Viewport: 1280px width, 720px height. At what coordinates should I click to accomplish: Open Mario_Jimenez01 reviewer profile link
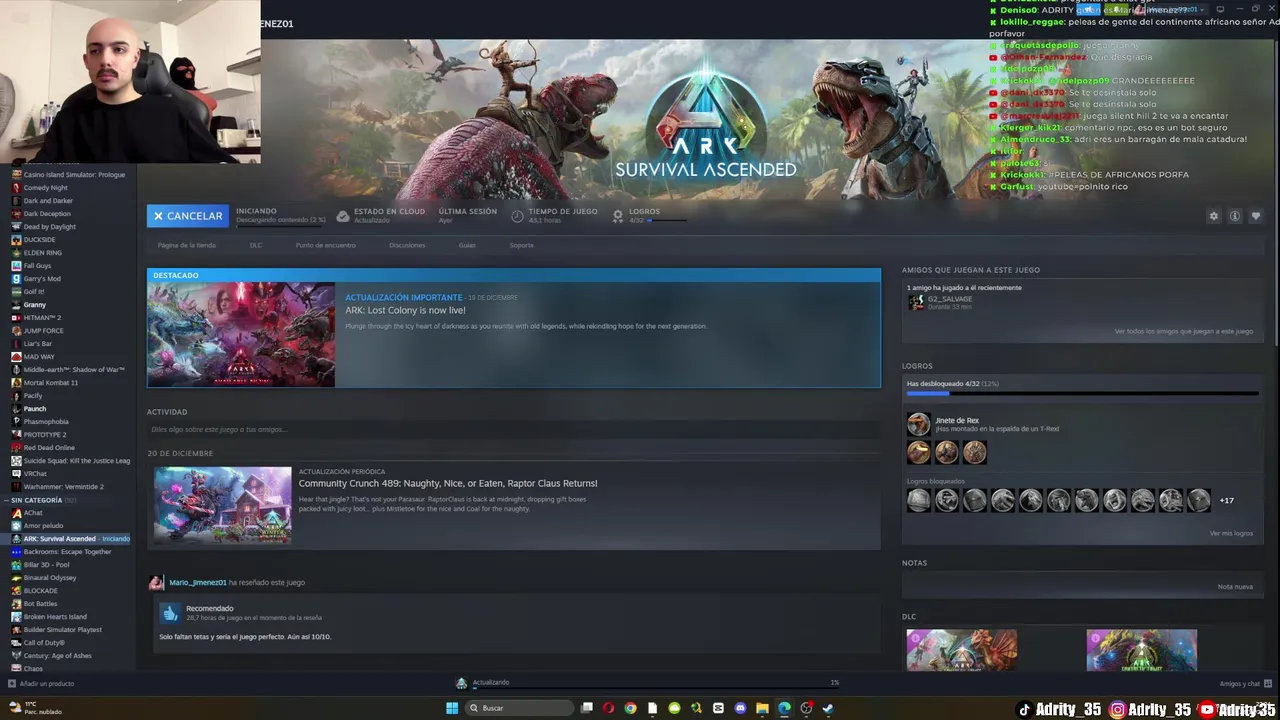click(x=197, y=582)
